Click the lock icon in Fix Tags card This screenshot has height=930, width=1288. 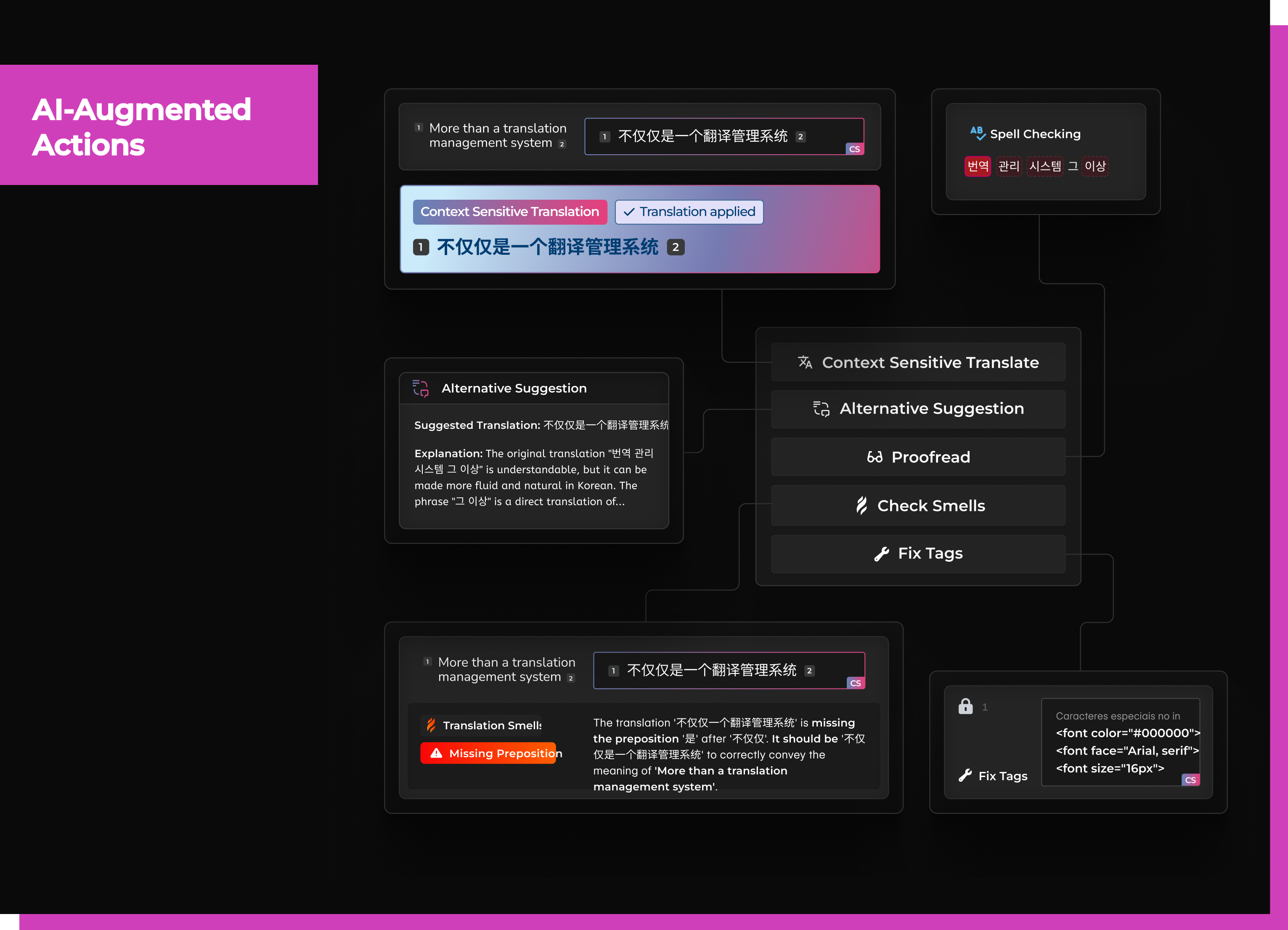(965, 706)
